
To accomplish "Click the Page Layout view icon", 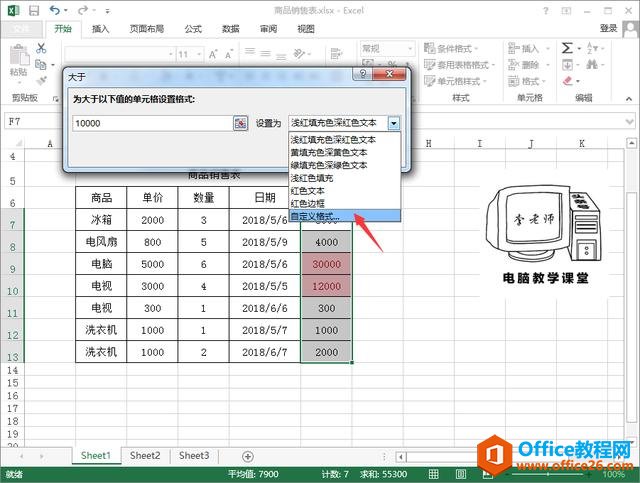I will pyautogui.click(x=461, y=474).
